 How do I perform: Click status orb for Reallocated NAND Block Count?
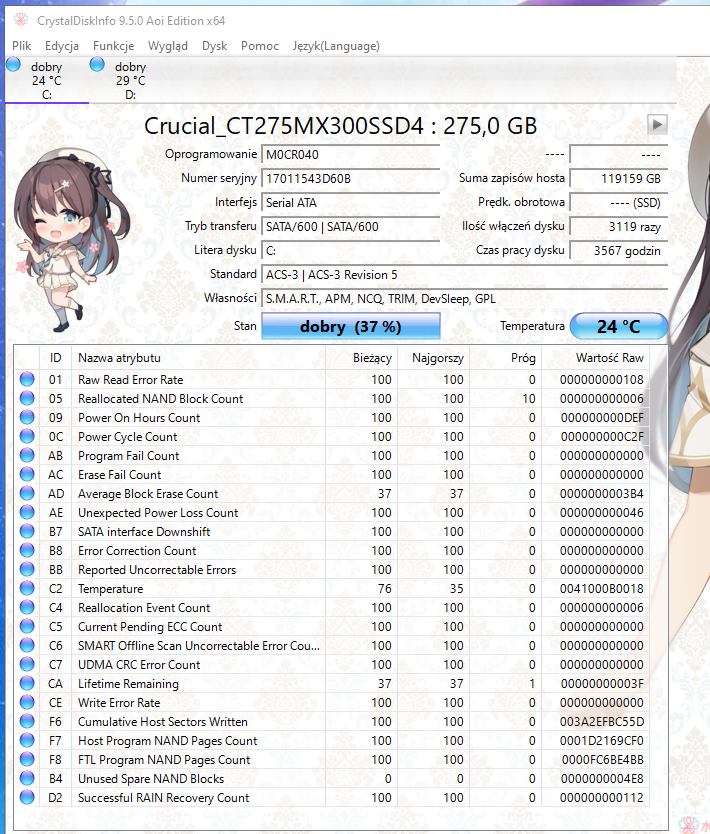coord(27,398)
